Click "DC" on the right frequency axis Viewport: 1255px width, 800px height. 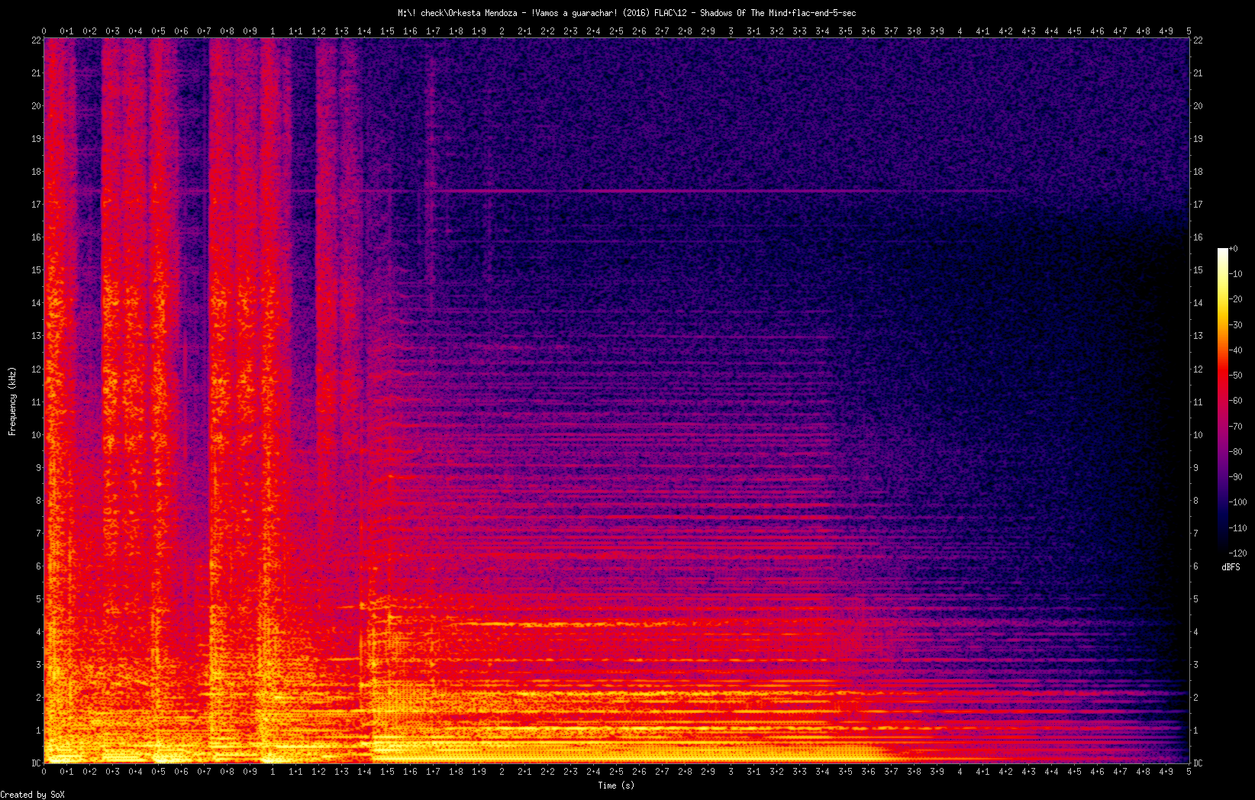1199,763
